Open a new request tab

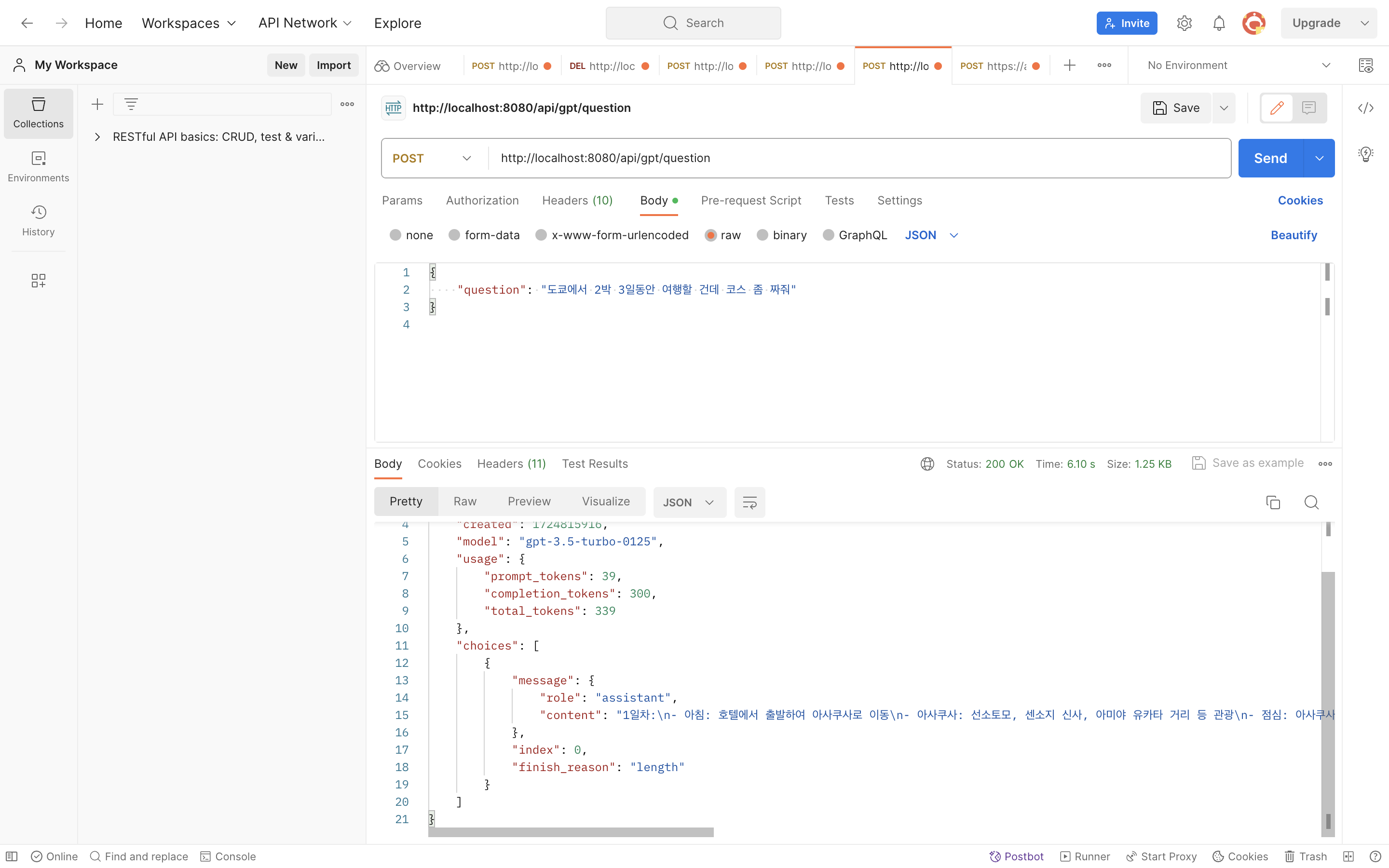coord(1069,66)
